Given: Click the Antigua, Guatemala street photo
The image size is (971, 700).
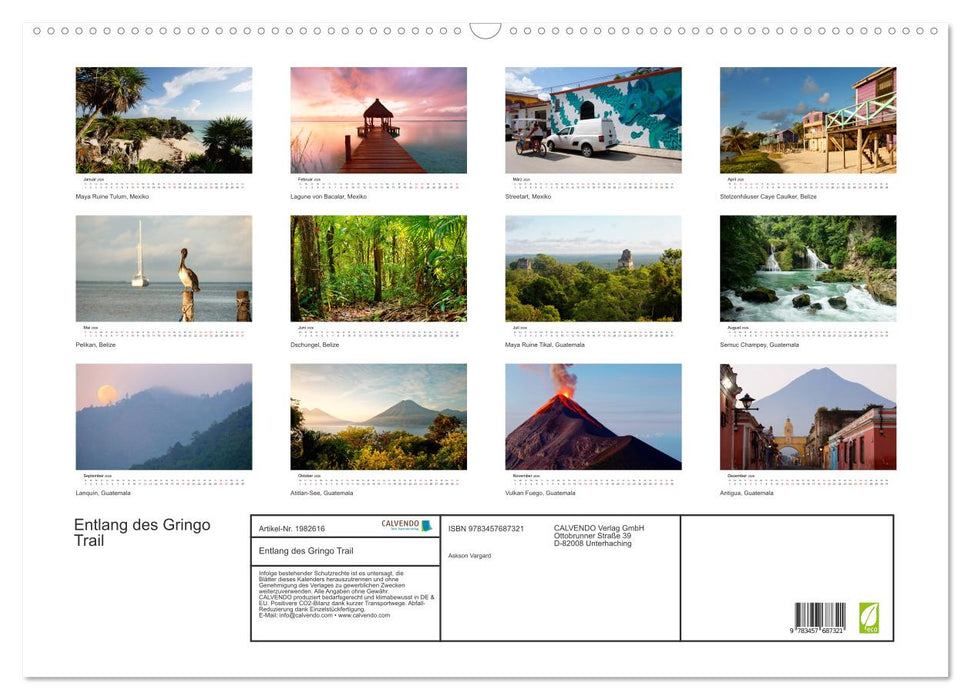Looking at the screenshot, I should click(808, 416).
